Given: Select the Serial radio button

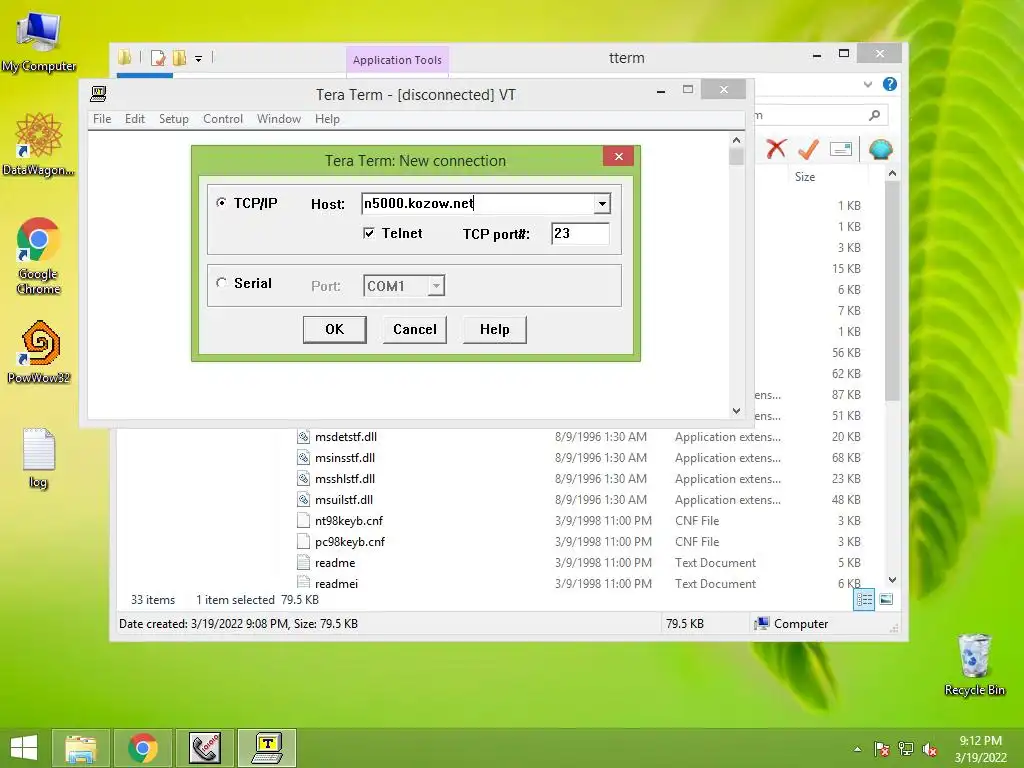Looking at the screenshot, I should pyautogui.click(x=221, y=283).
